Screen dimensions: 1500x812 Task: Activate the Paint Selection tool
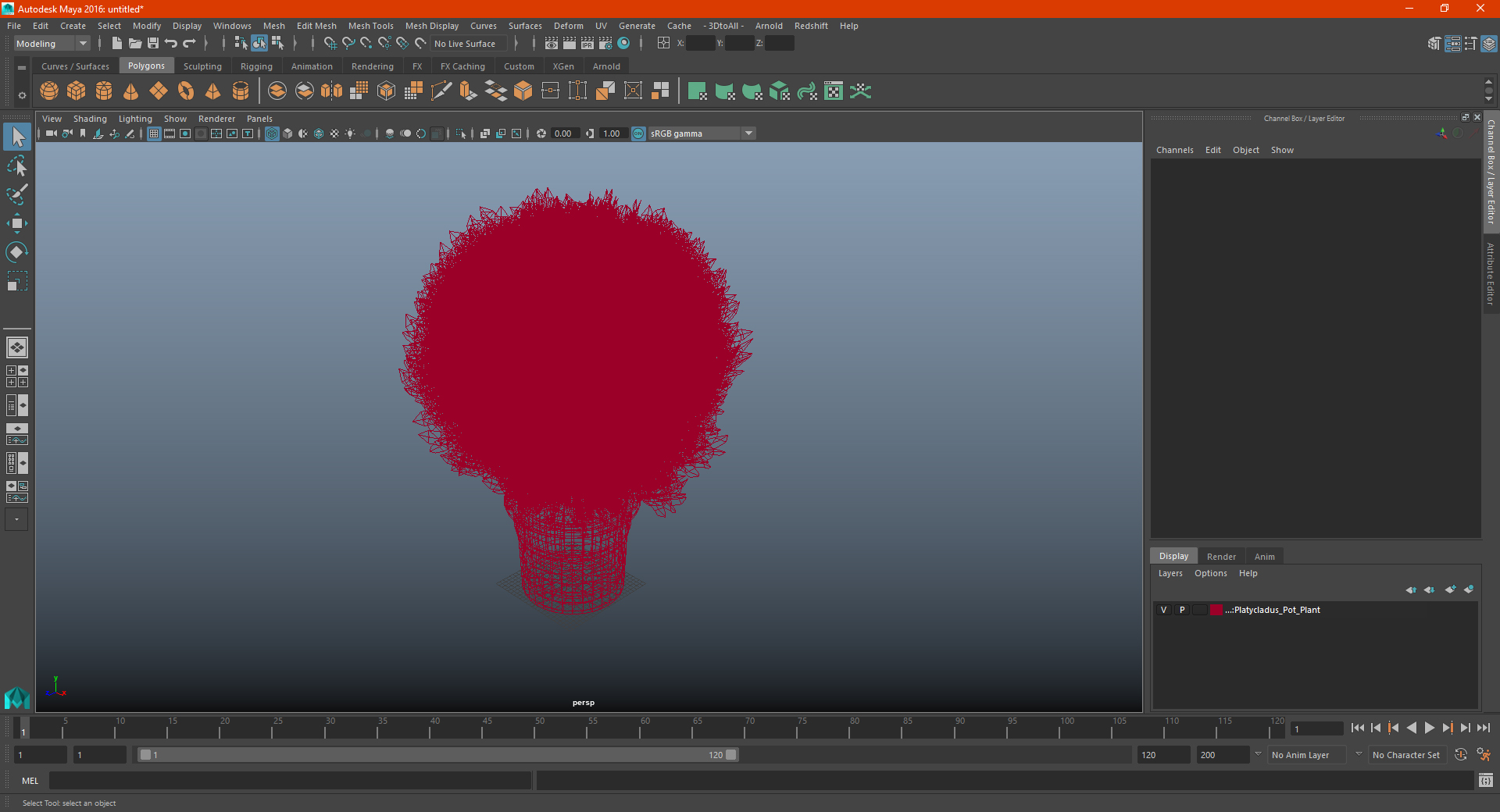[17, 194]
